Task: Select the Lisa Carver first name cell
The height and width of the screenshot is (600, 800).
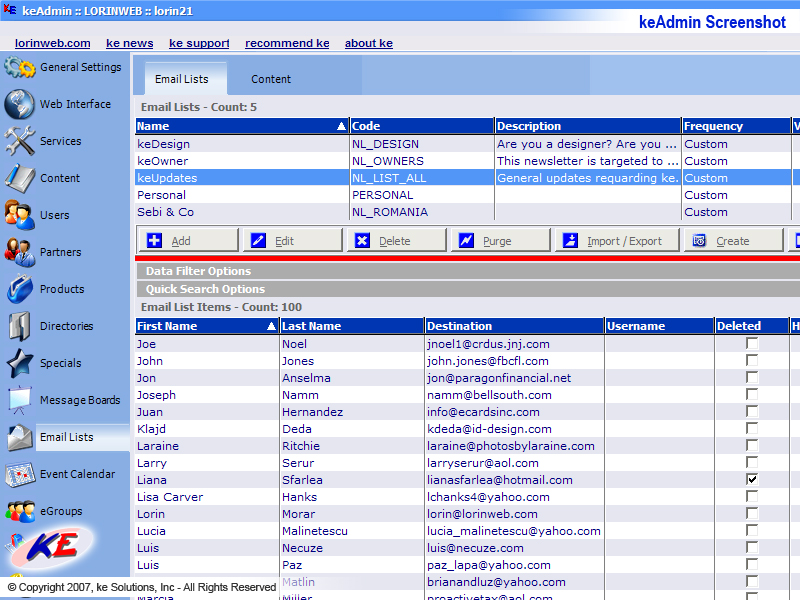Action: [207, 497]
